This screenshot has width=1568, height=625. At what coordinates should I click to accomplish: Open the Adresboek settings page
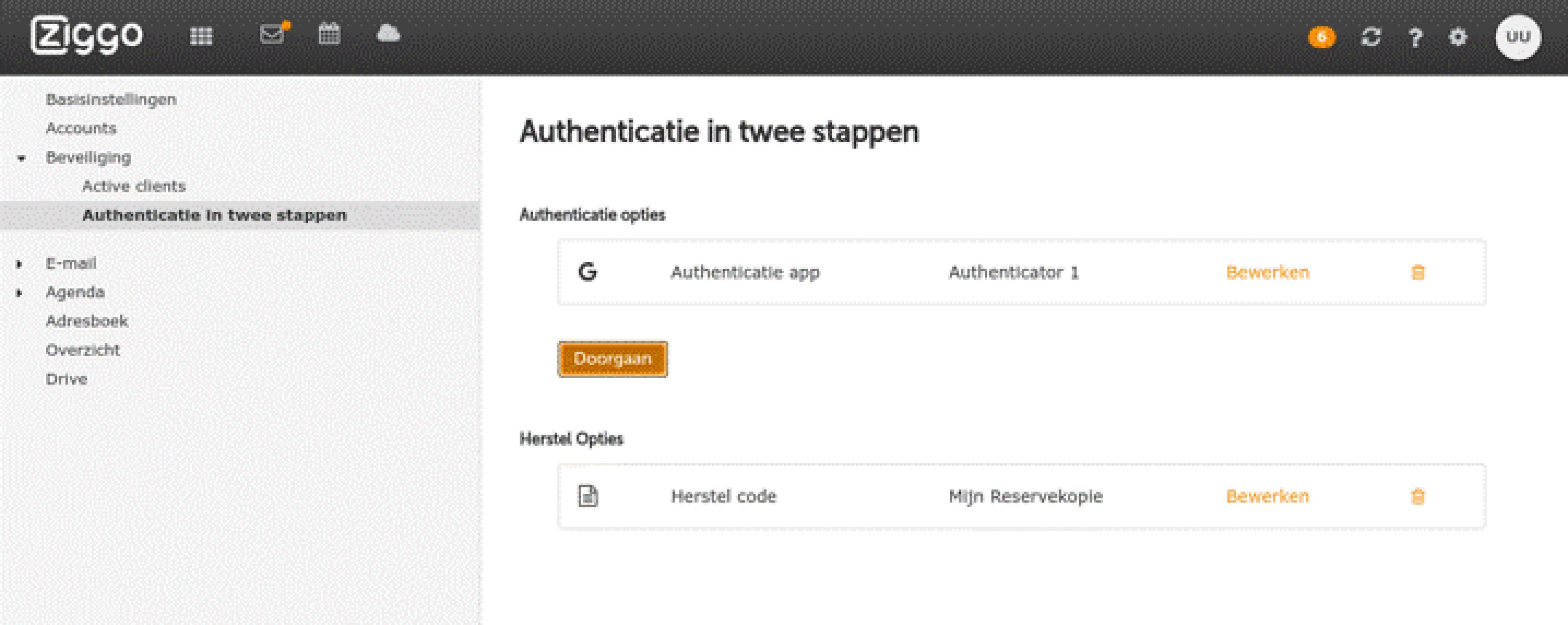point(87,321)
